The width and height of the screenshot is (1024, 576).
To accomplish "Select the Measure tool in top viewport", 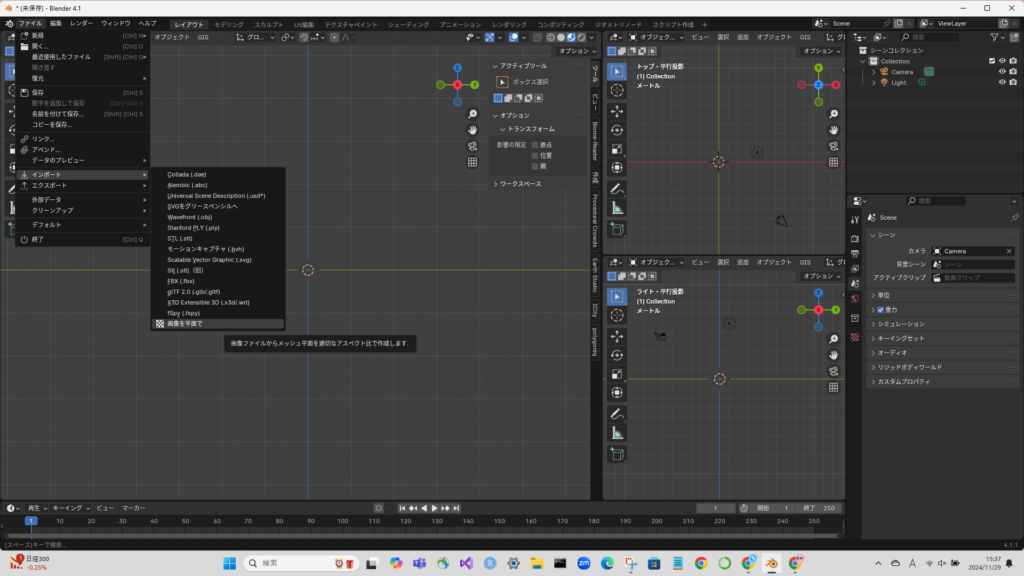I will (x=617, y=208).
